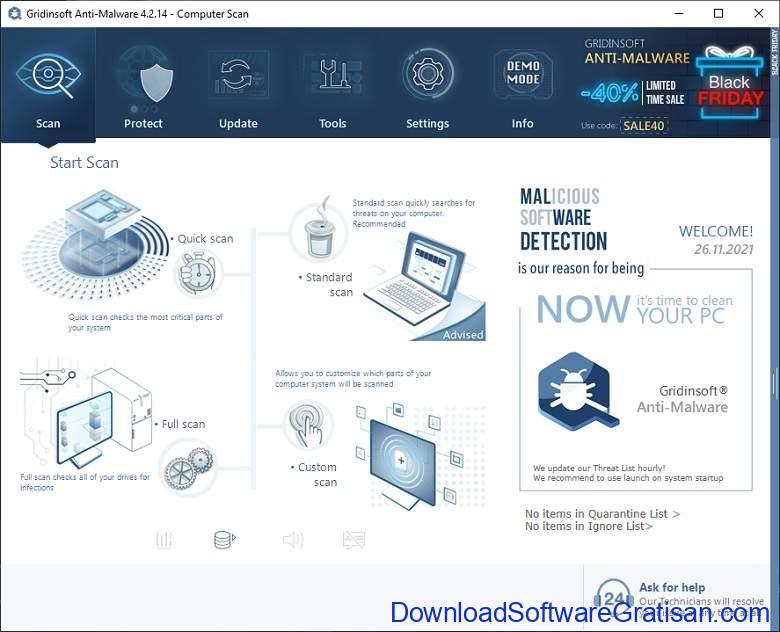The width and height of the screenshot is (780, 632).
Task: Start Custom scan via finger tap icon
Action: 307,425
